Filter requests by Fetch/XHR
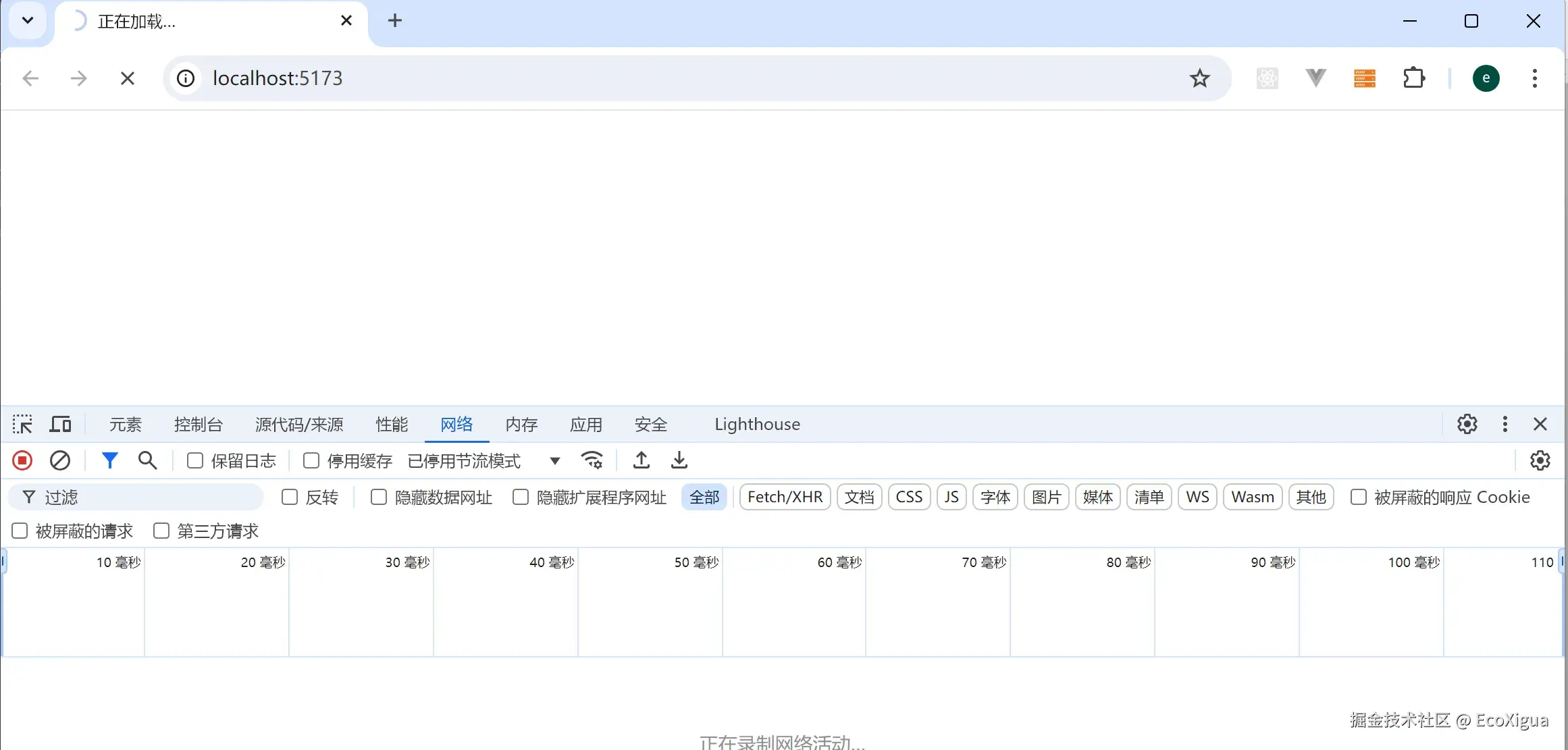This screenshot has width=1568, height=750. pos(785,497)
